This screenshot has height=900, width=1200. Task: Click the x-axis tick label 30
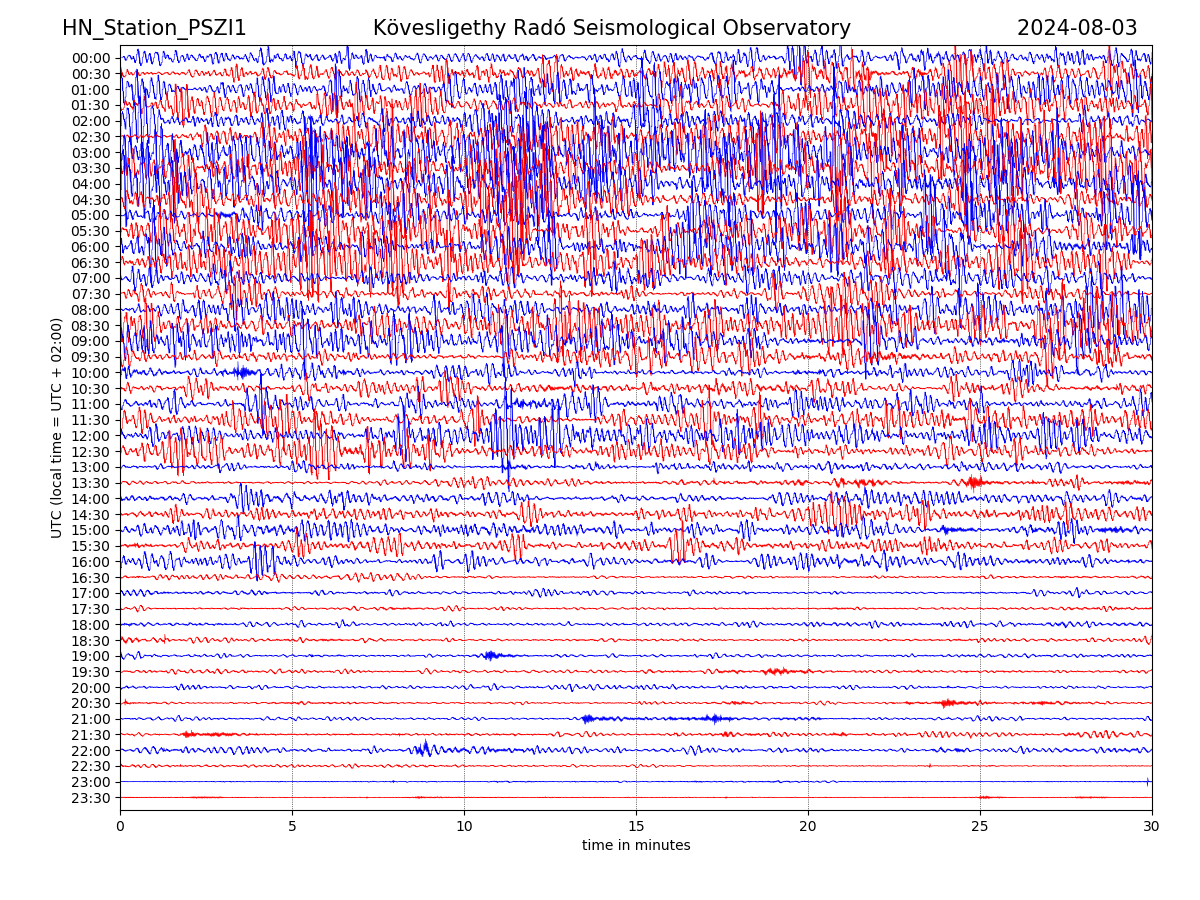tap(1152, 827)
